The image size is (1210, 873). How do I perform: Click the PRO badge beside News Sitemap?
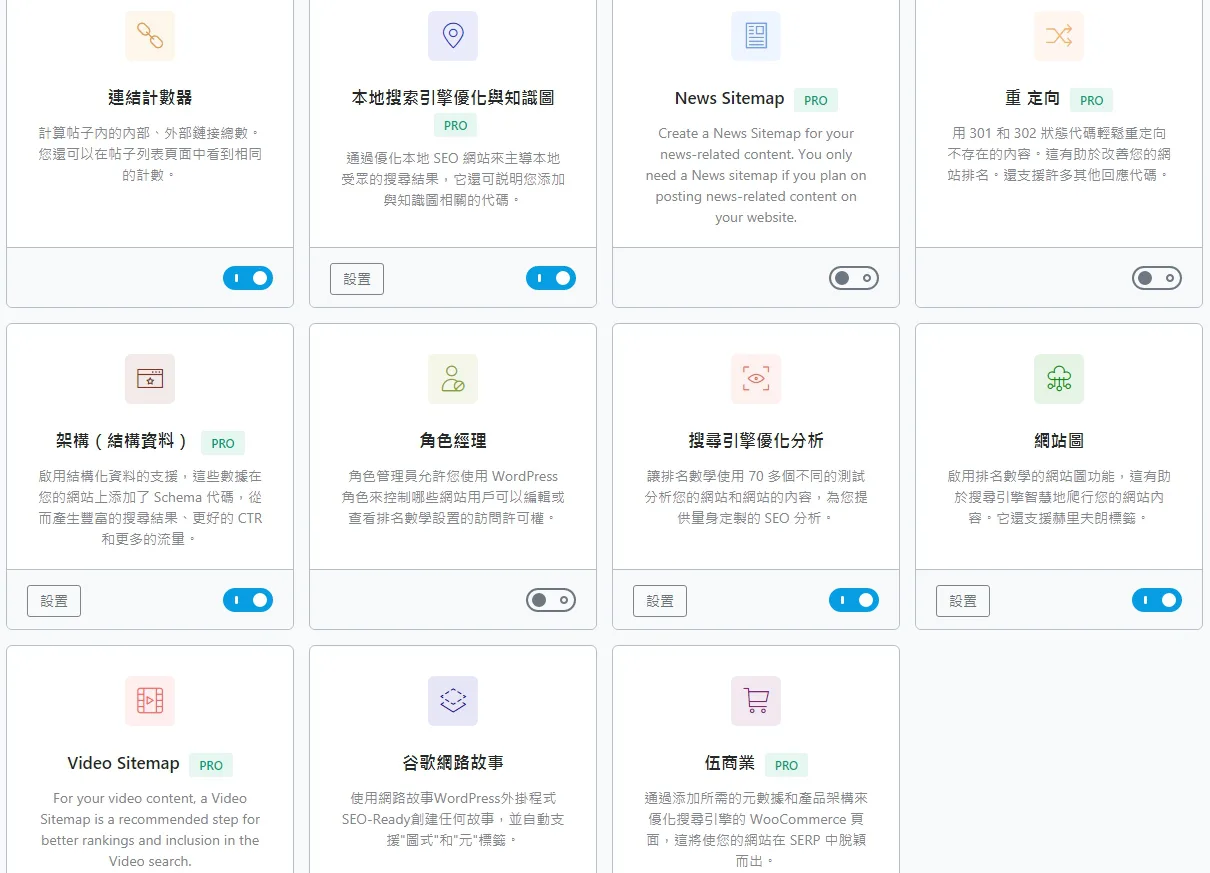coord(816,100)
